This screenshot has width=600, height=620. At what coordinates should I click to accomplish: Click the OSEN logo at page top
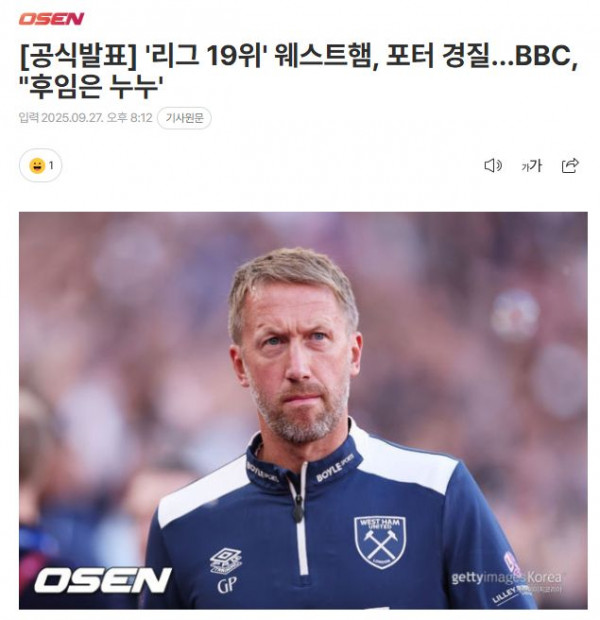[51, 19]
